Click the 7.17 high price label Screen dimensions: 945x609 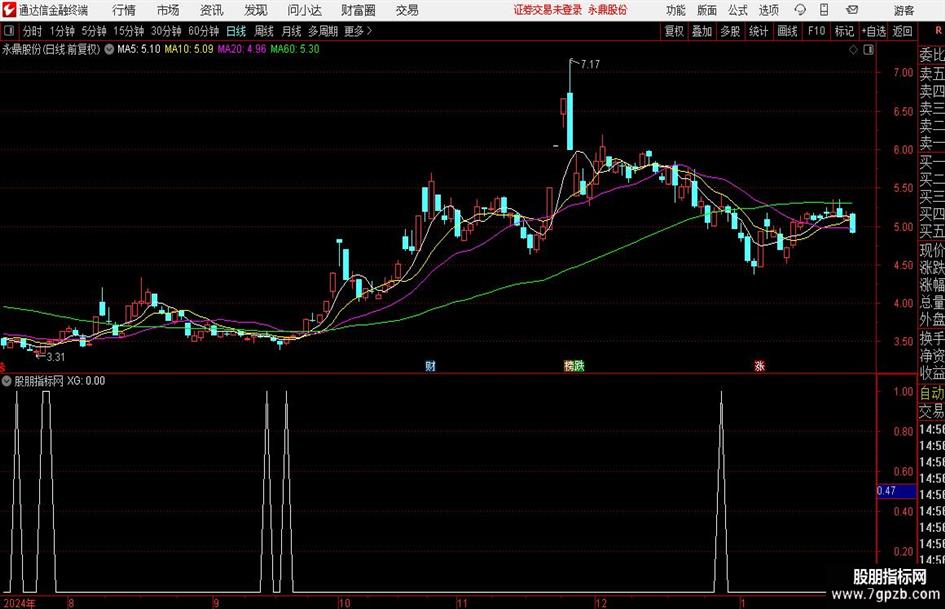[591, 64]
